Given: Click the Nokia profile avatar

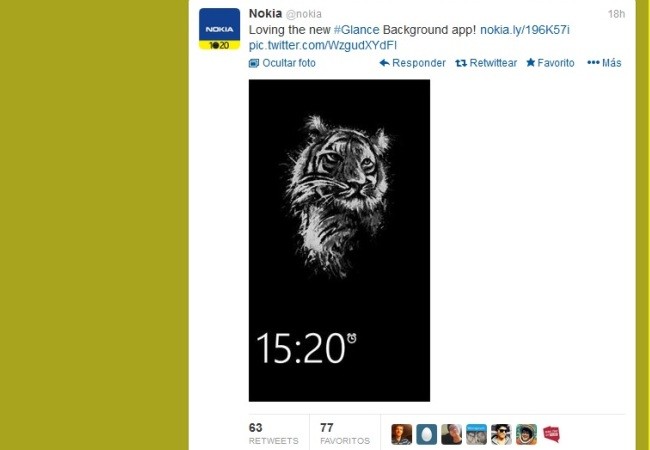Looking at the screenshot, I should coord(219,29).
